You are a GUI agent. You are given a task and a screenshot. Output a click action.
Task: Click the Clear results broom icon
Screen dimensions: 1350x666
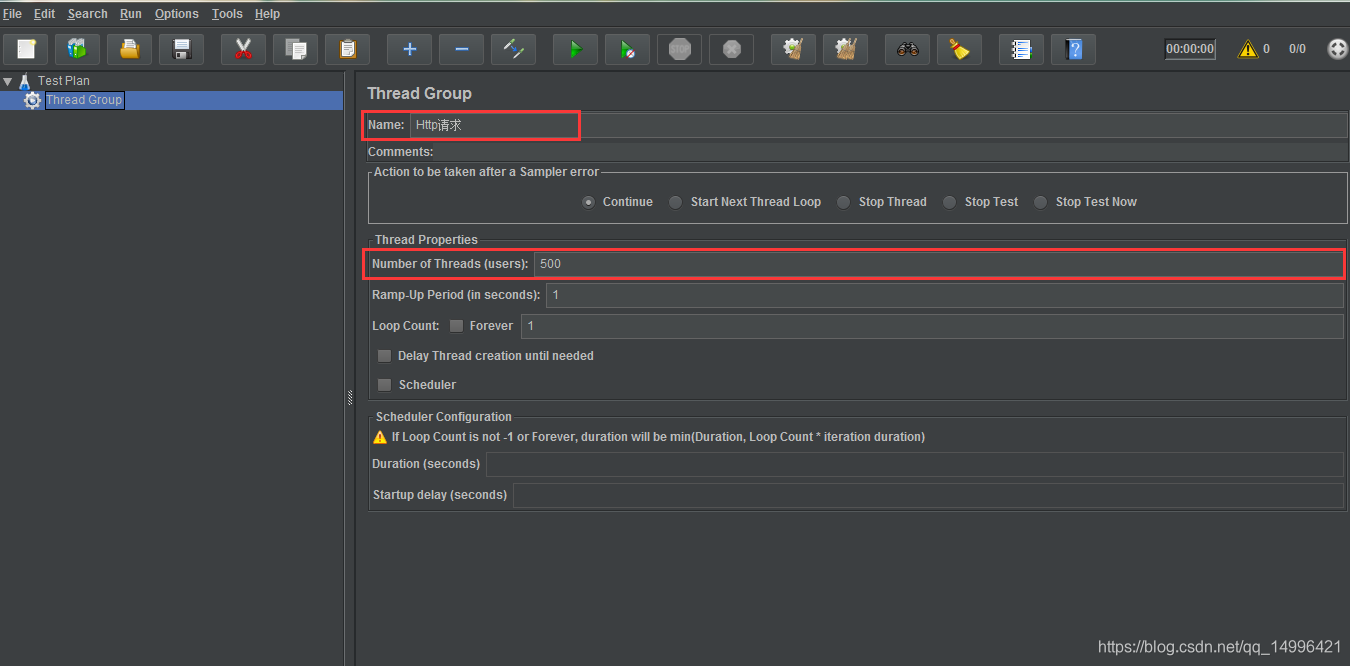pos(793,49)
